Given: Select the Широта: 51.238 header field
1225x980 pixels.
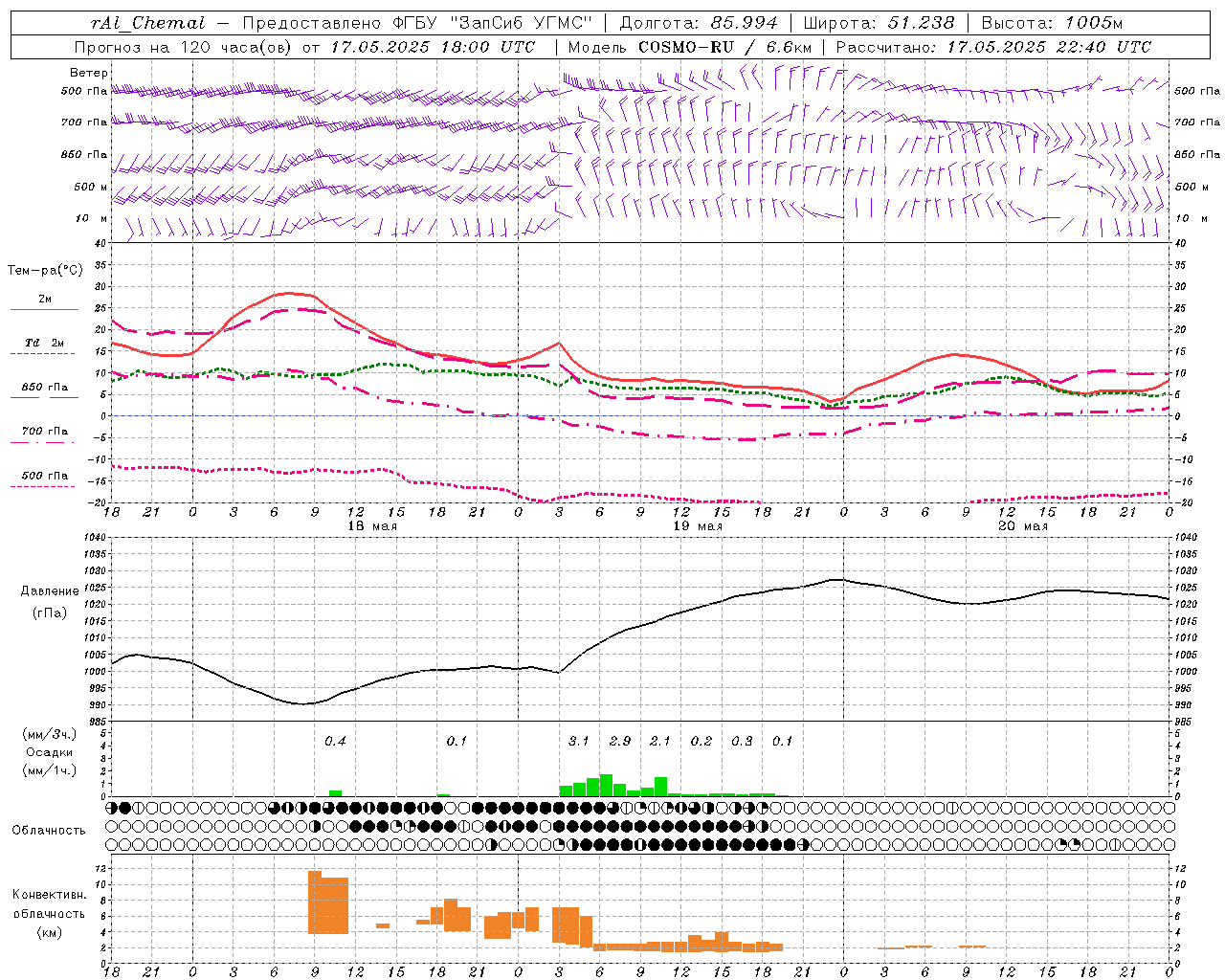Looking at the screenshot, I should [x=880, y=23].
